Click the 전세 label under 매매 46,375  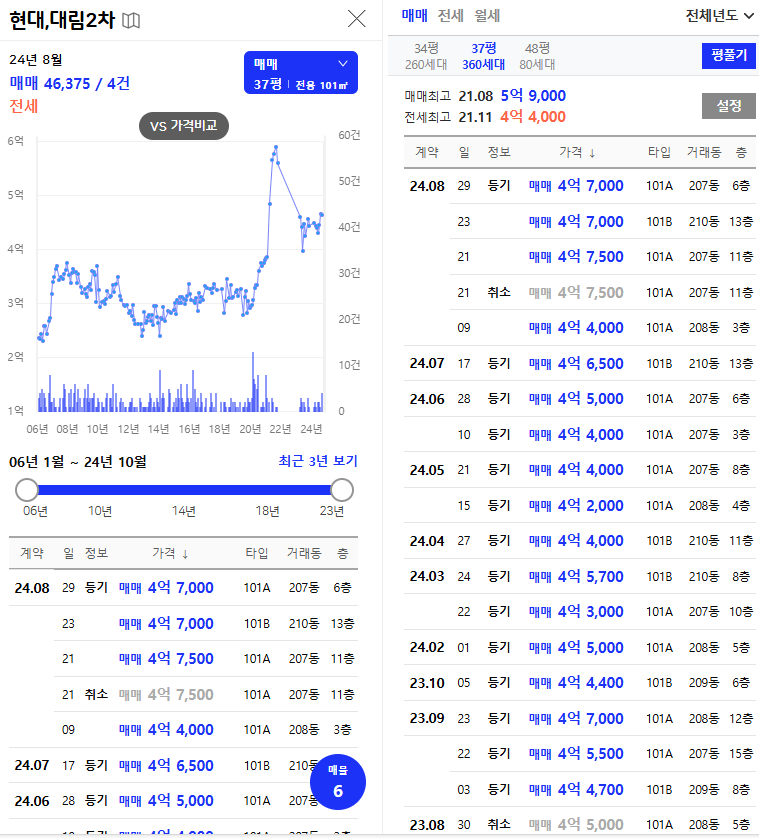(24, 106)
